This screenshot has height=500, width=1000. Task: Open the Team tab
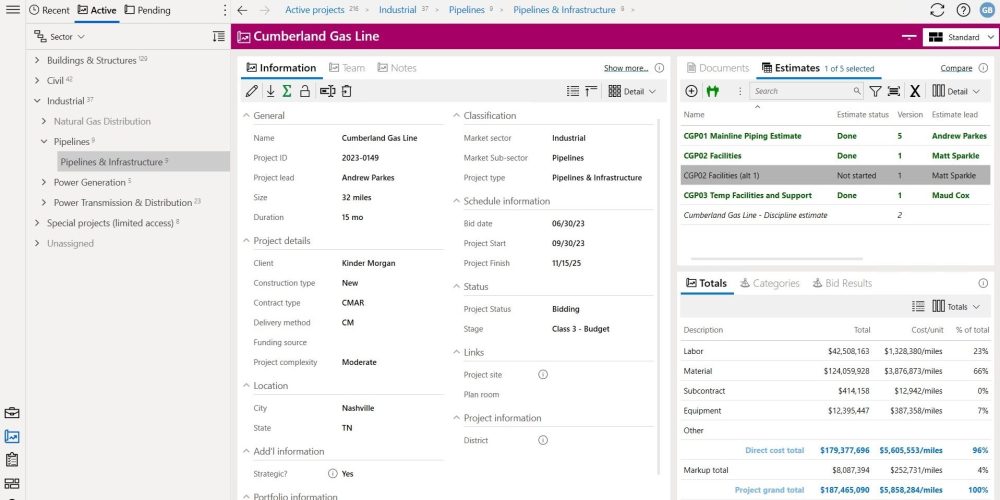pyautogui.click(x=347, y=68)
